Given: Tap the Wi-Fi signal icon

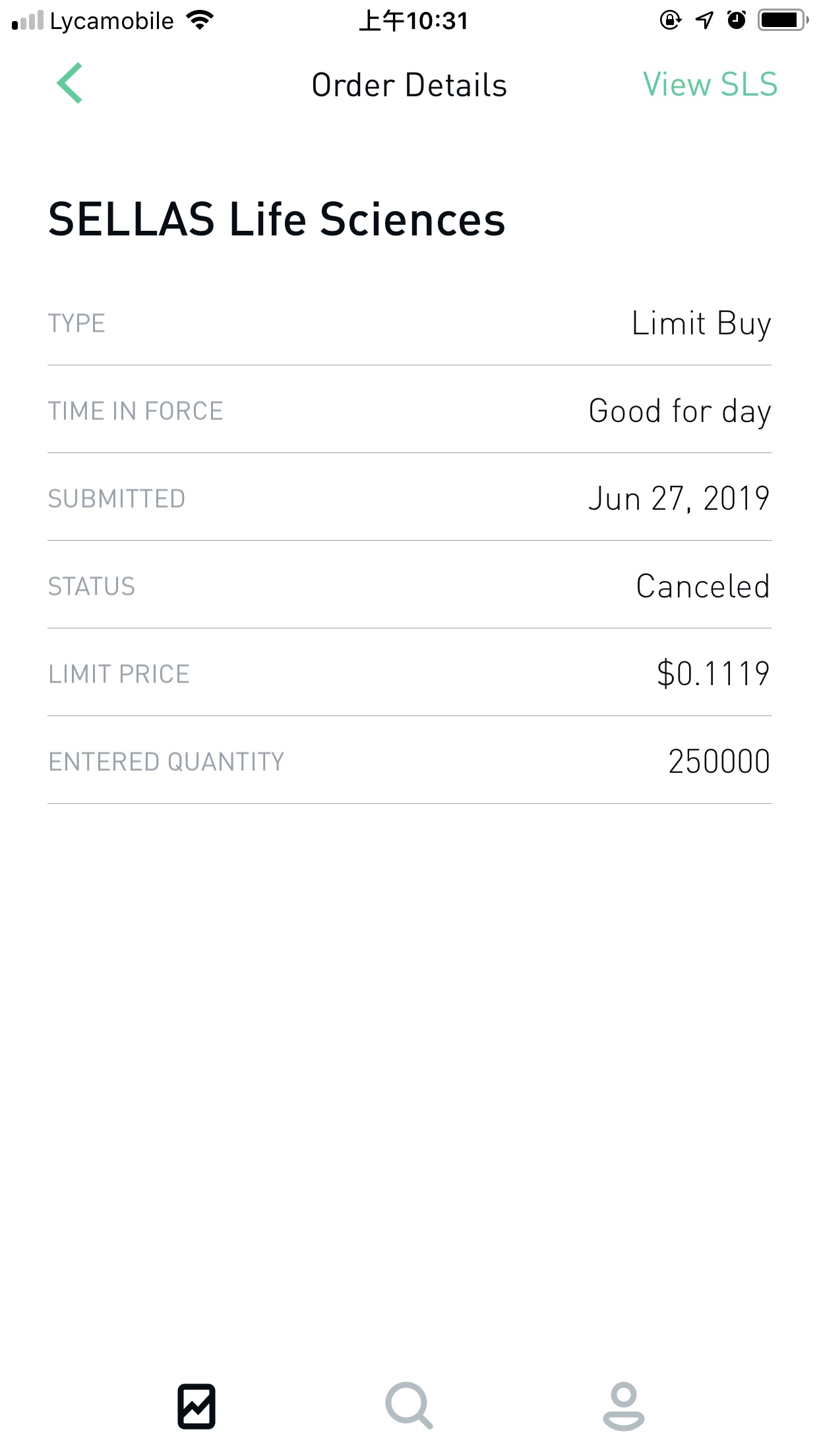Looking at the screenshot, I should (199, 20).
